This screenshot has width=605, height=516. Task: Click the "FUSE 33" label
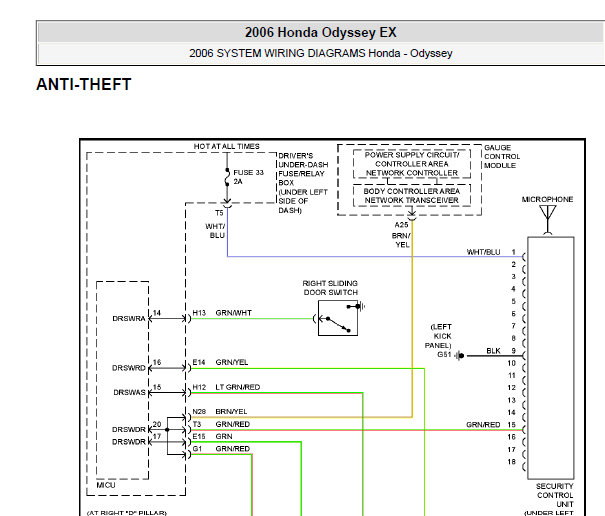pos(248,173)
